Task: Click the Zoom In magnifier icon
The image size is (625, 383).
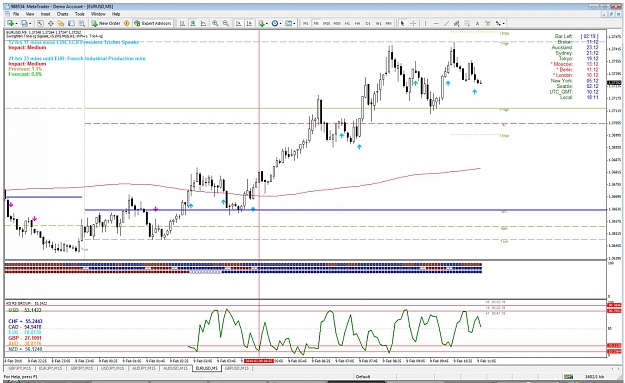Action: [x=215, y=24]
